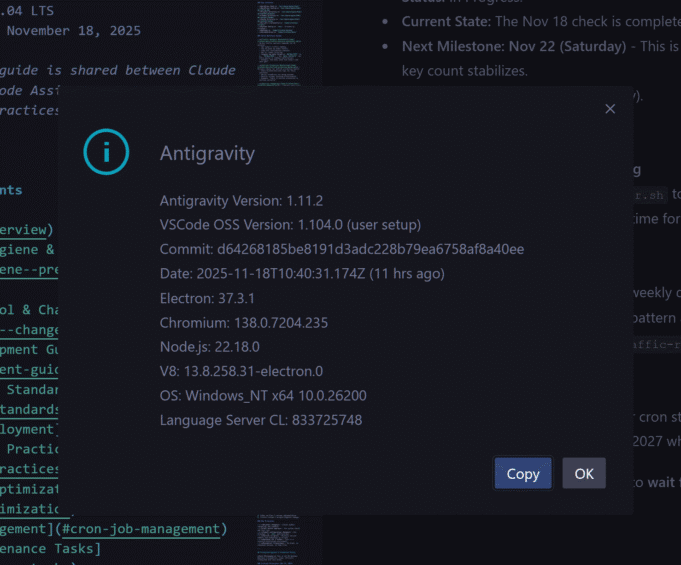Select the 'Chromium: 138.0.7204.235' line
The width and height of the screenshot is (681, 565).
coord(244,323)
